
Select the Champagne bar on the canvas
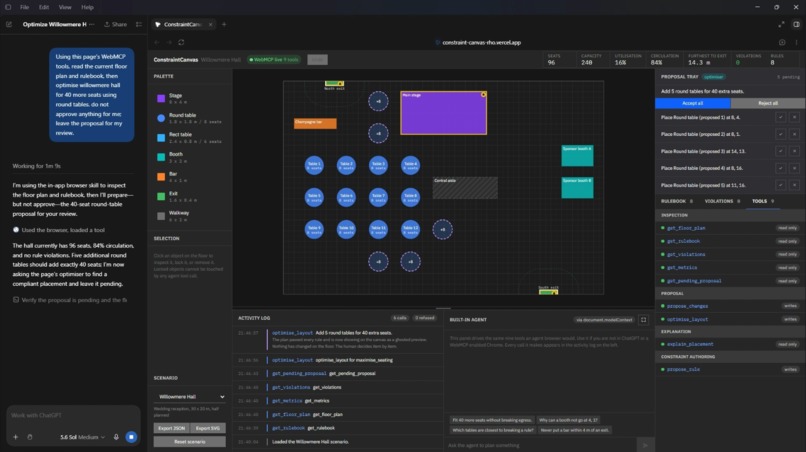point(315,123)
